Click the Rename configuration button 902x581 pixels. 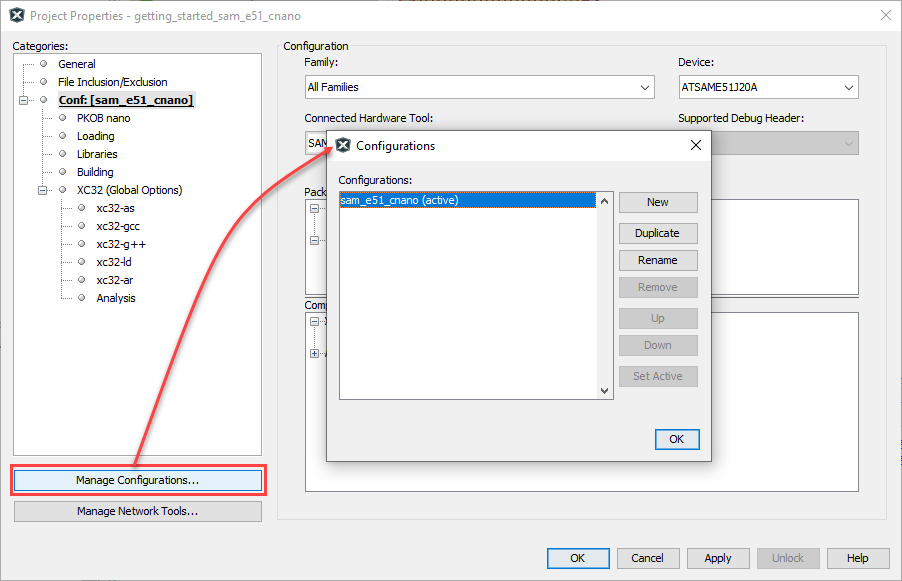coord(657,260)
